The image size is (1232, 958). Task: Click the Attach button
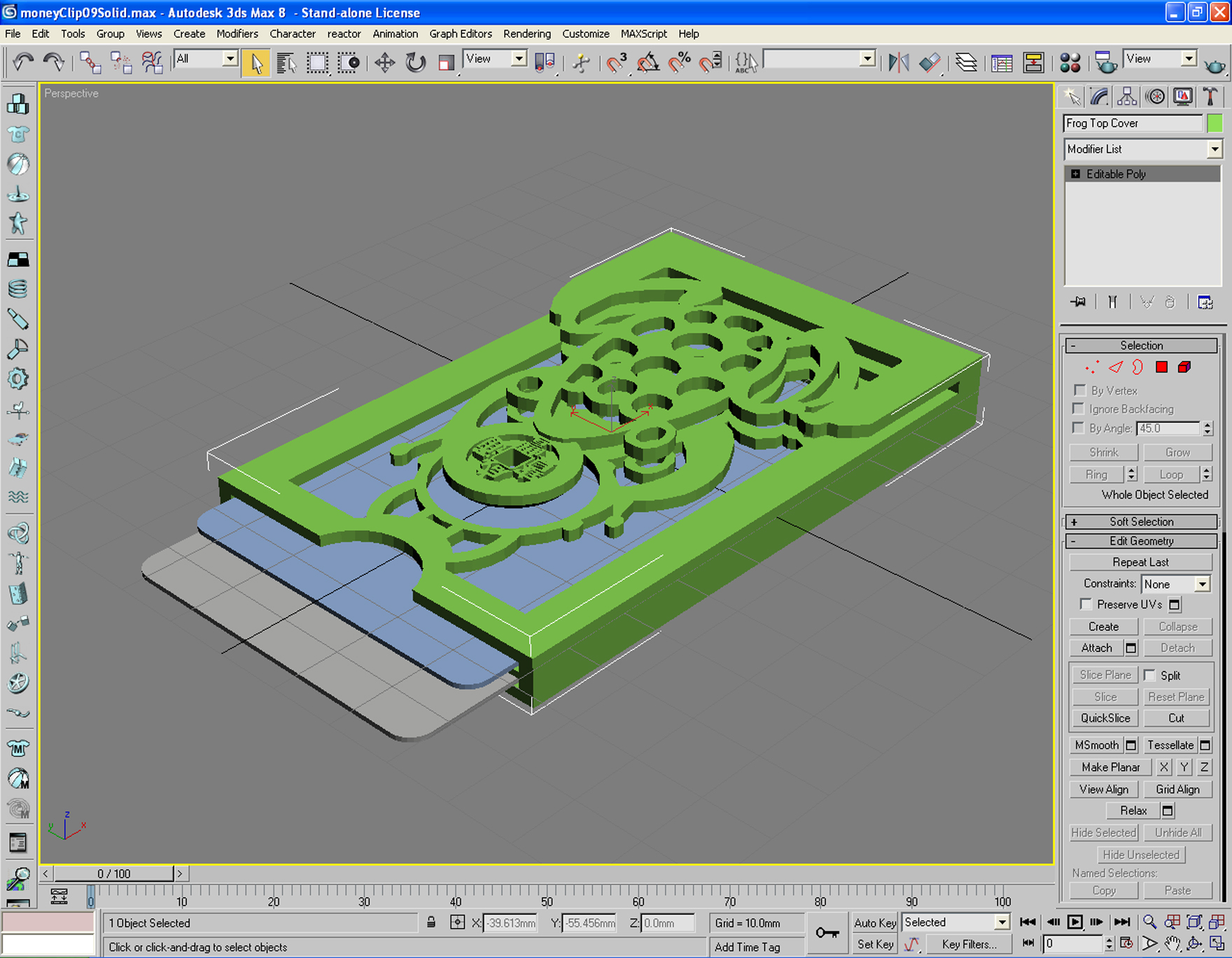pyautogui.click(x=1096, y=648)
